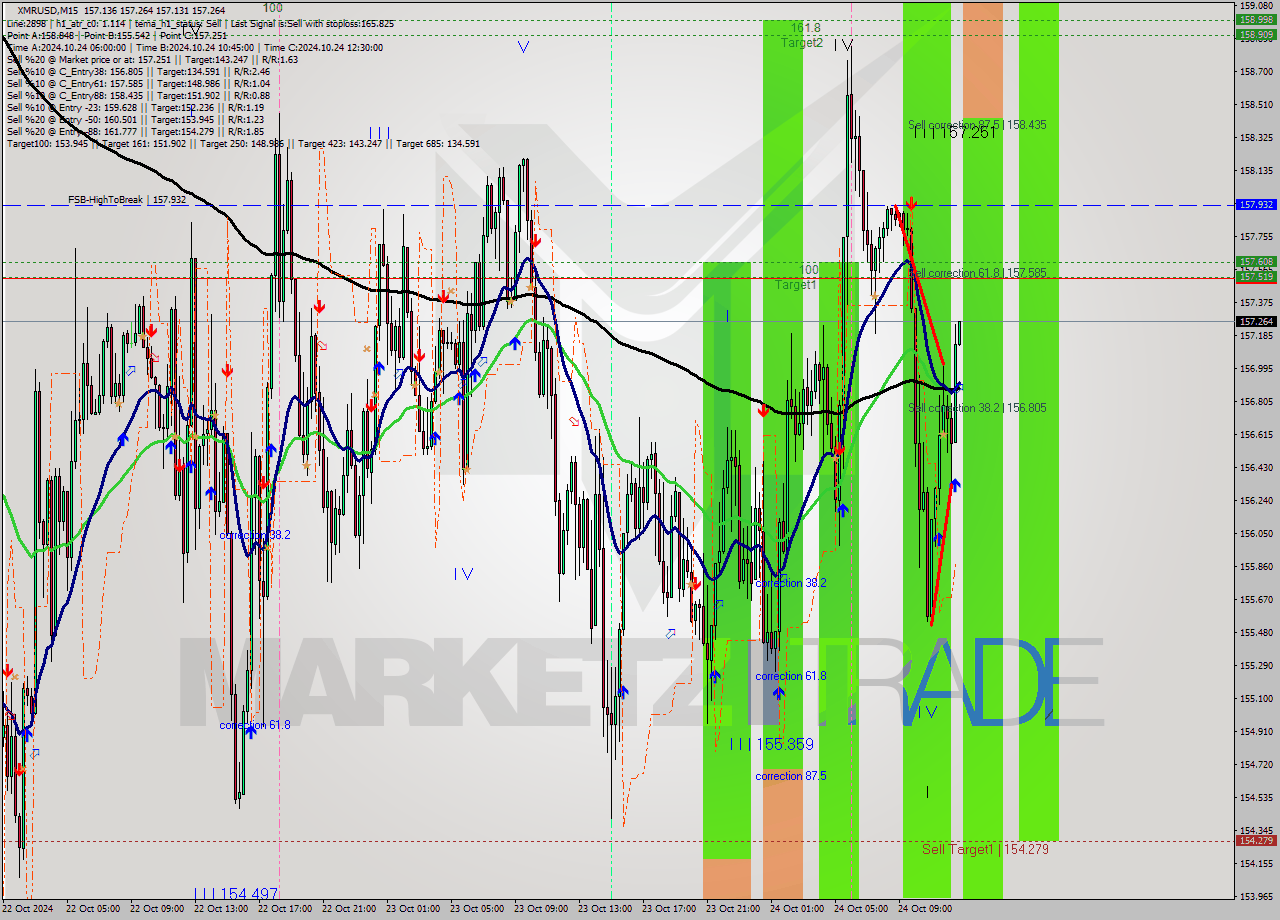This screenshot has height=920, width=1280.
Task: Click the 'Entry -88: 161.777' sell row
Action: [x=135, y=131]
